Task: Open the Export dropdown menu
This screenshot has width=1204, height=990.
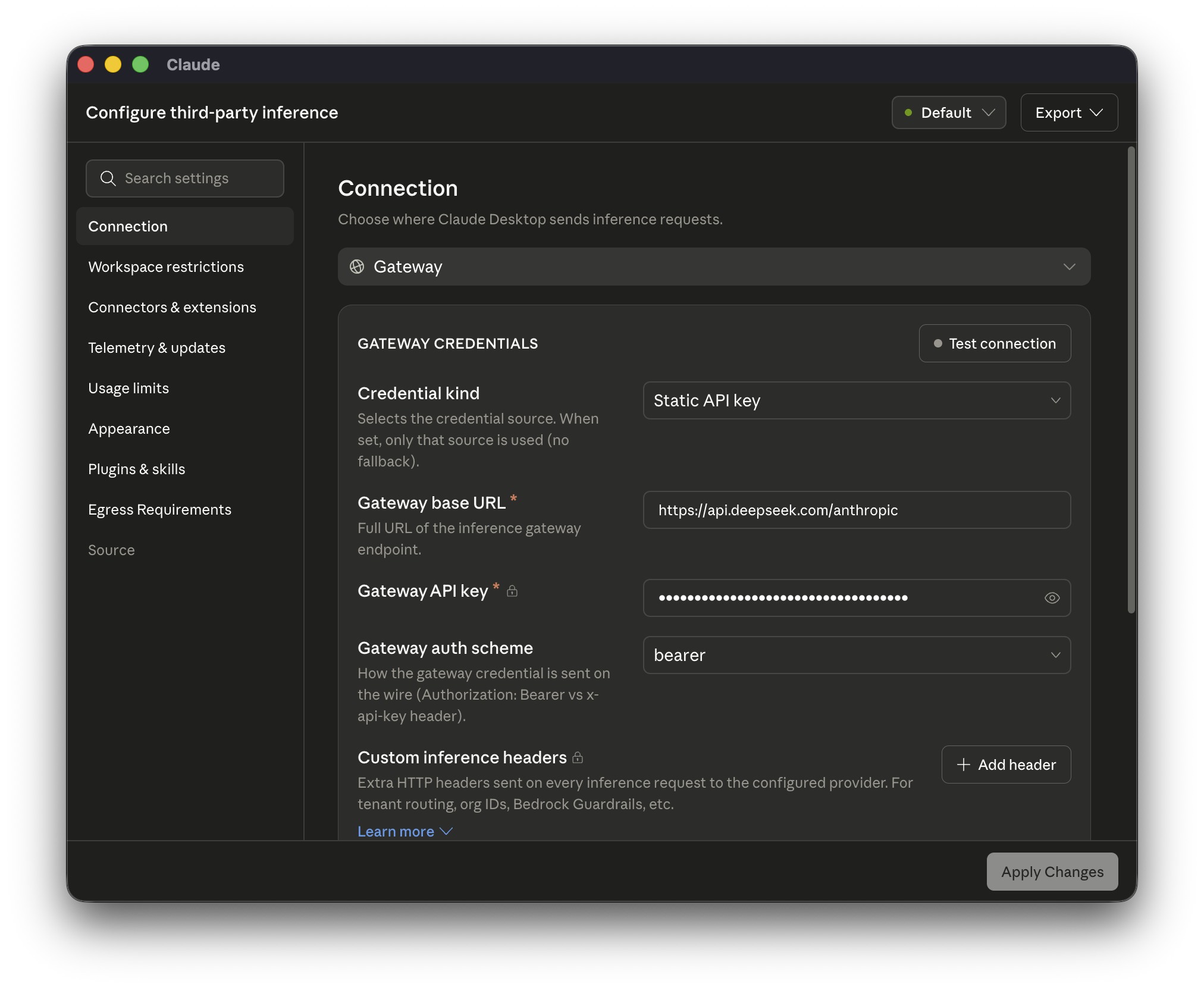Action: pos(1069,112)
